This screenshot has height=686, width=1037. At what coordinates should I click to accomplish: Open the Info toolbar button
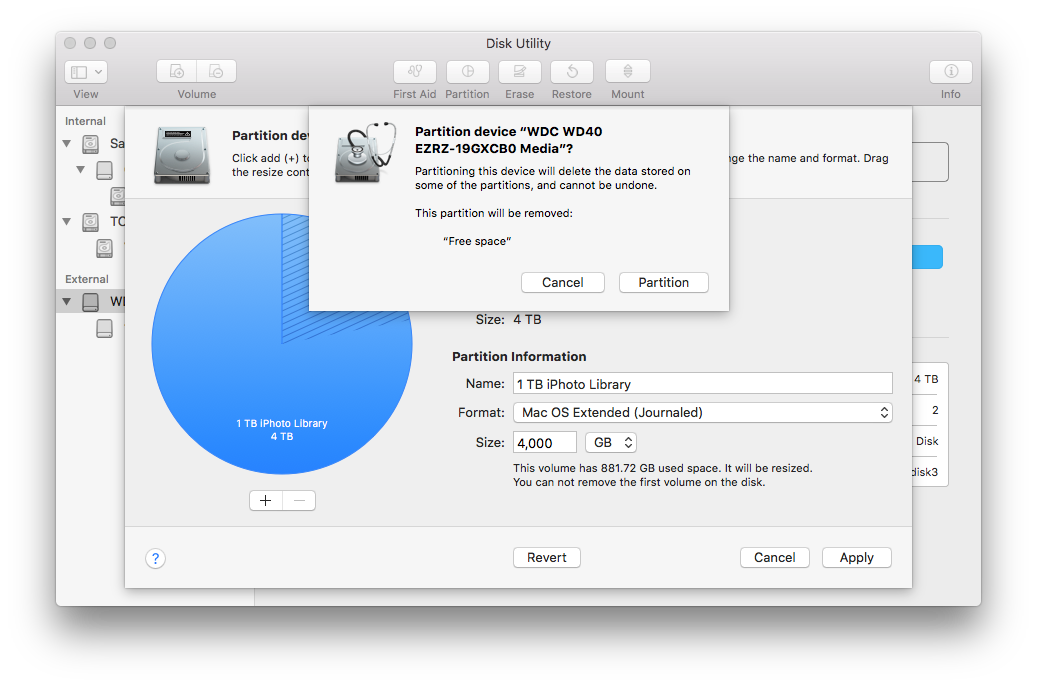950,71
